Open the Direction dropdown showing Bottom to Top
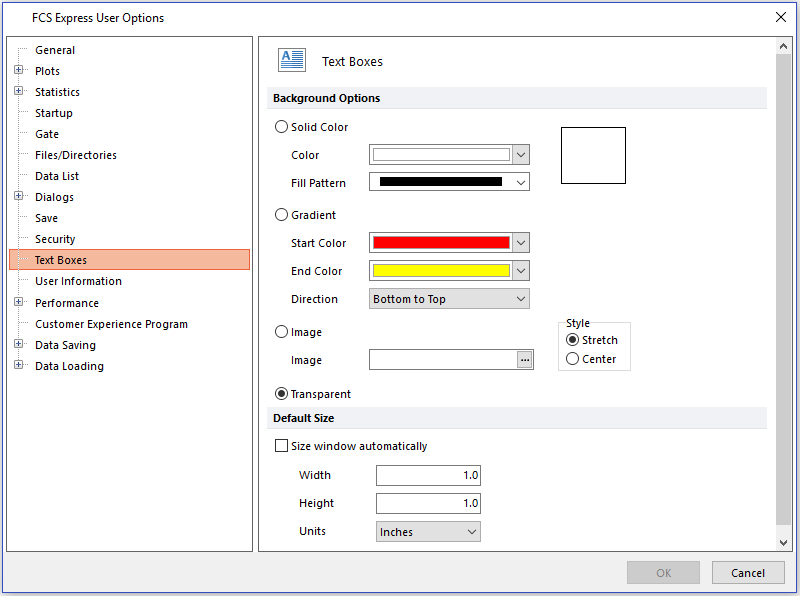The width and height of the screenshot is (800, 596). [449, 299]
